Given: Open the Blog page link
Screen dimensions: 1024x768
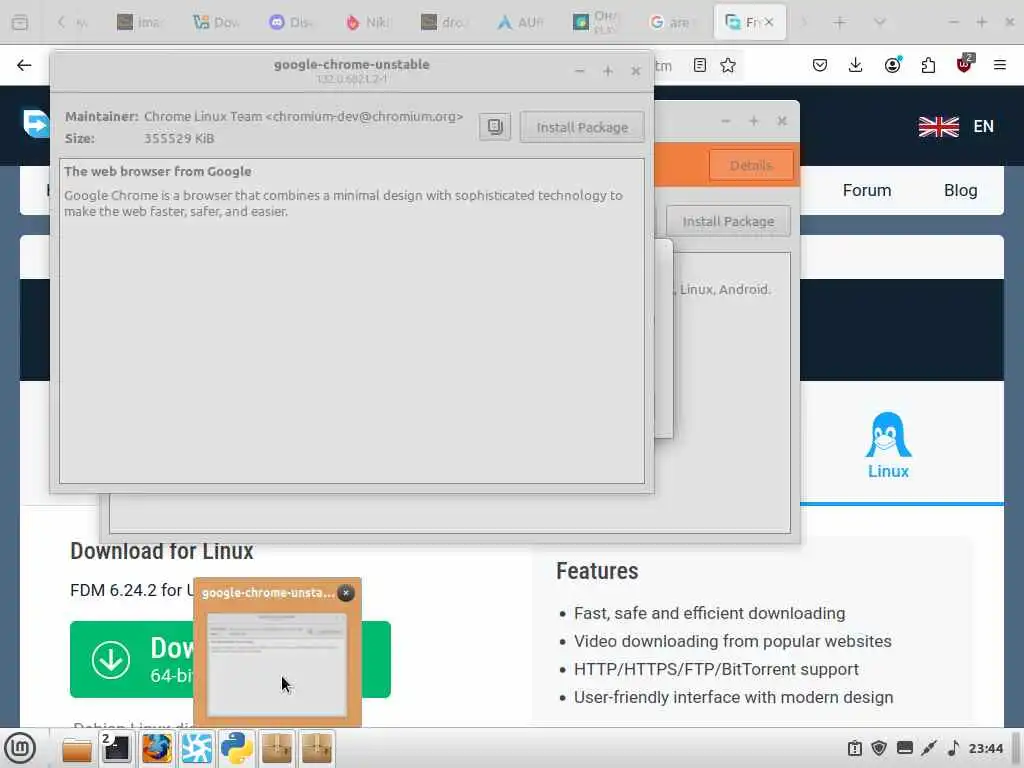Looking at the screenshot, I should pyautogui.click(x=960, y=190).
